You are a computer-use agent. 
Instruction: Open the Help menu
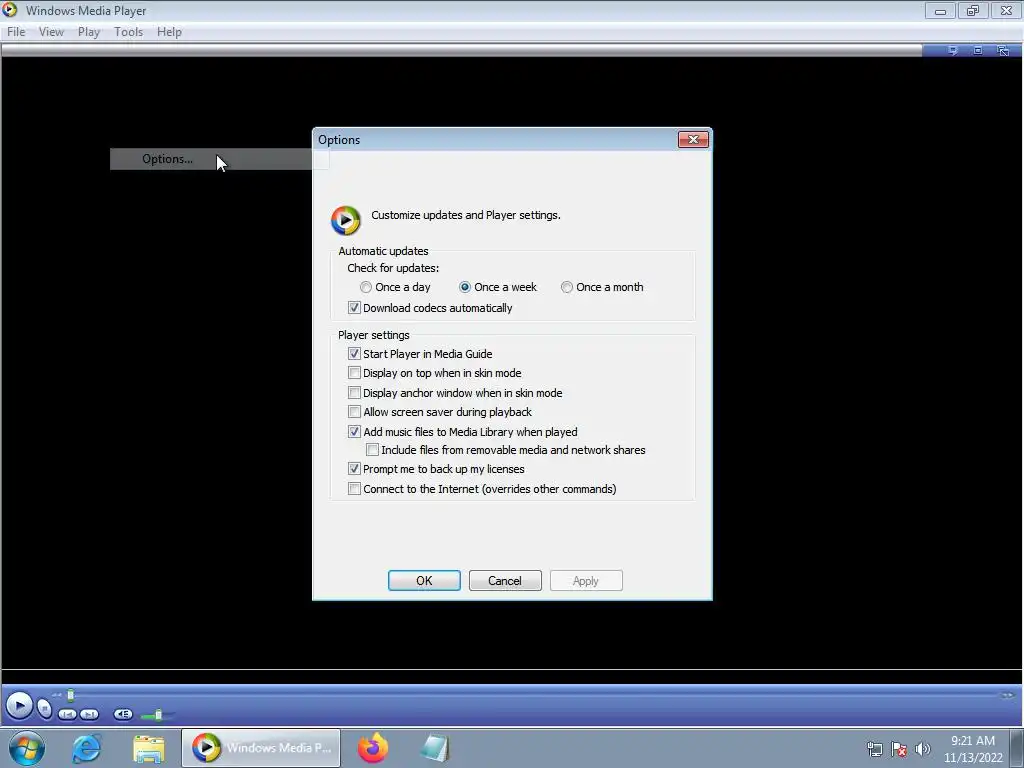click(169, 32)
